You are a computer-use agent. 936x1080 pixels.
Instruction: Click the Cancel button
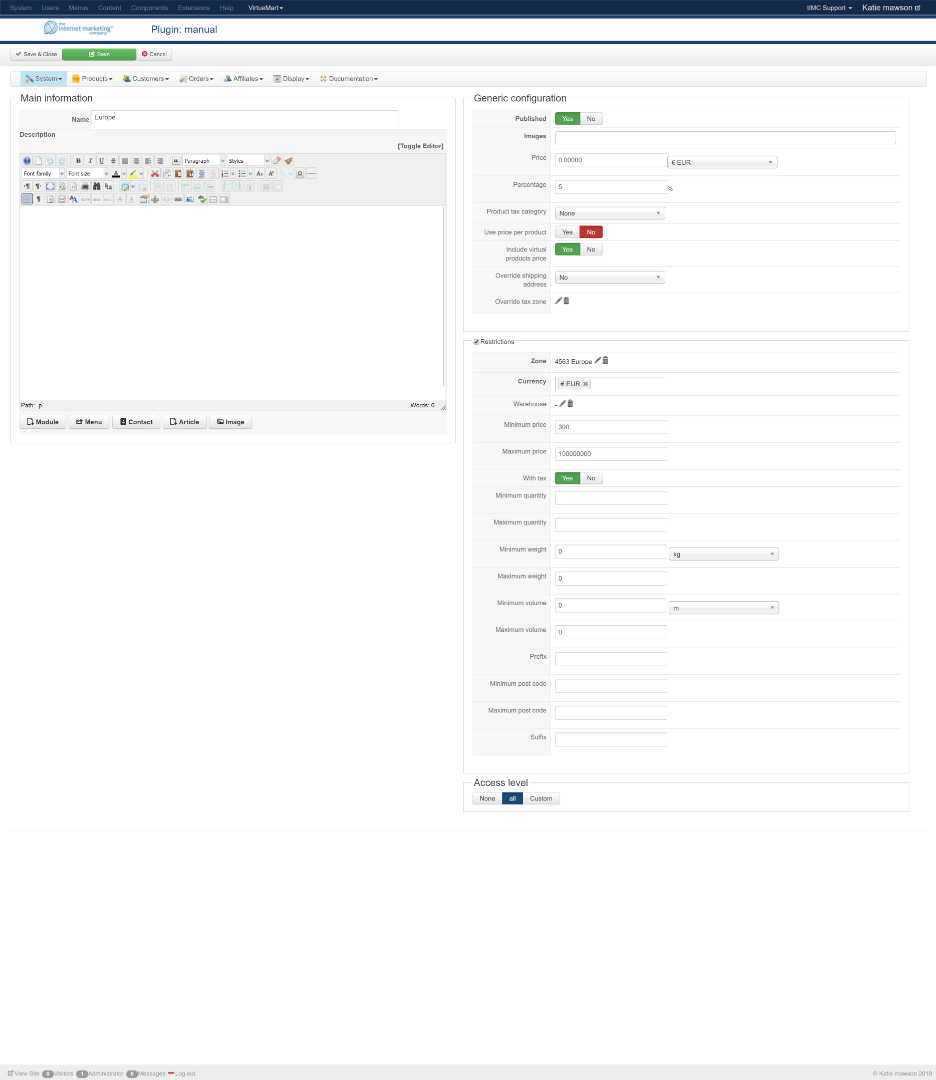pos(154,54)
